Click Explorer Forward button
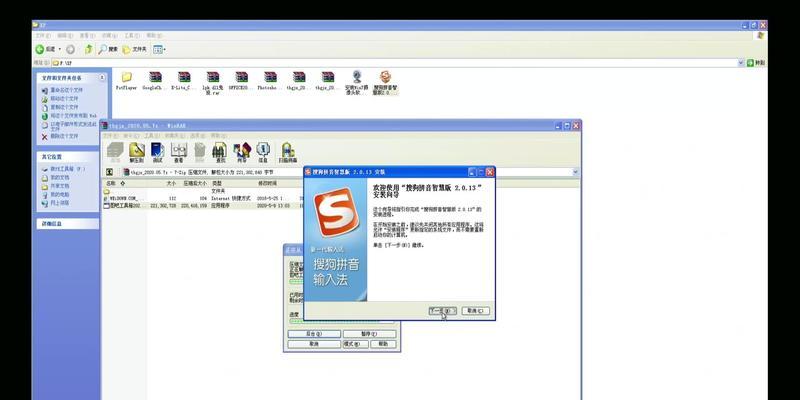The image size is (800, 400). tap(70, 49)
